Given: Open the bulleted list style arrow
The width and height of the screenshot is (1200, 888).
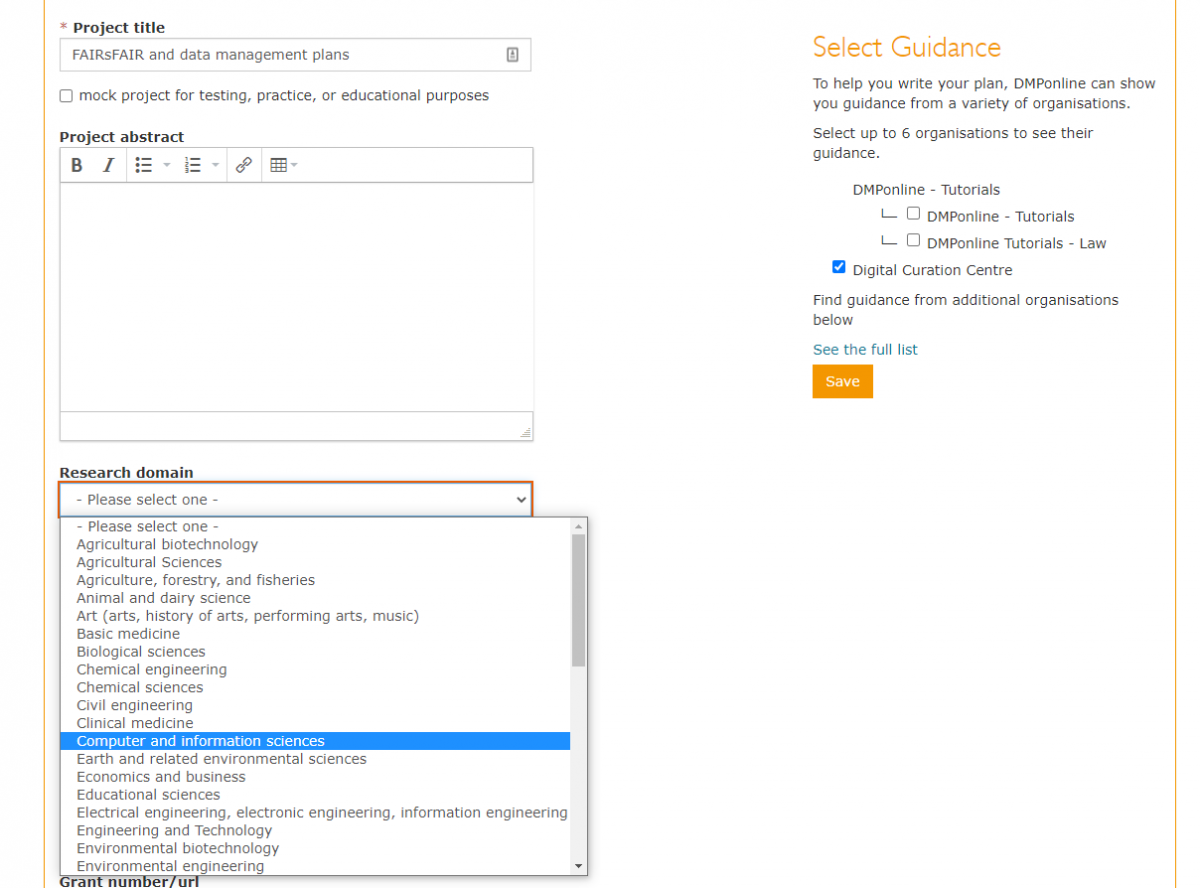Looking at the screenshot, I should [x=167, y=166].
